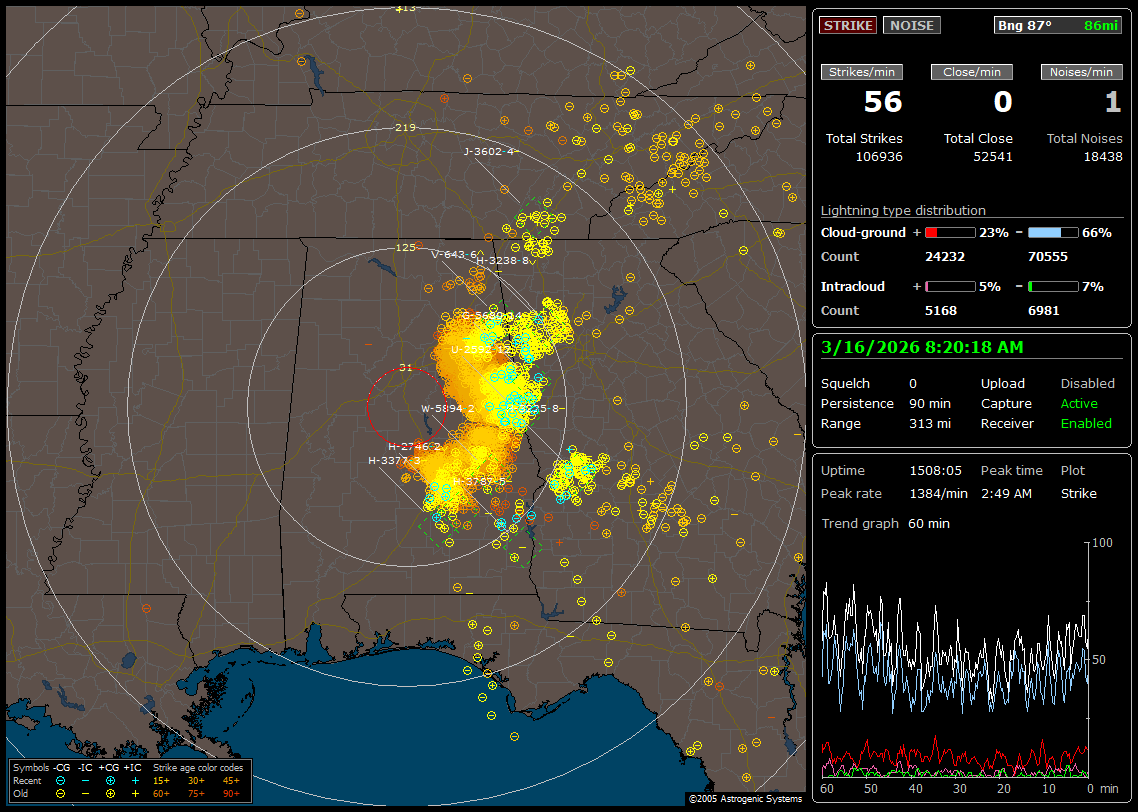This screenshot has height=812, width=1138.
Task: Click storm cell label H-3377-3
Action: tap(394, 461)
